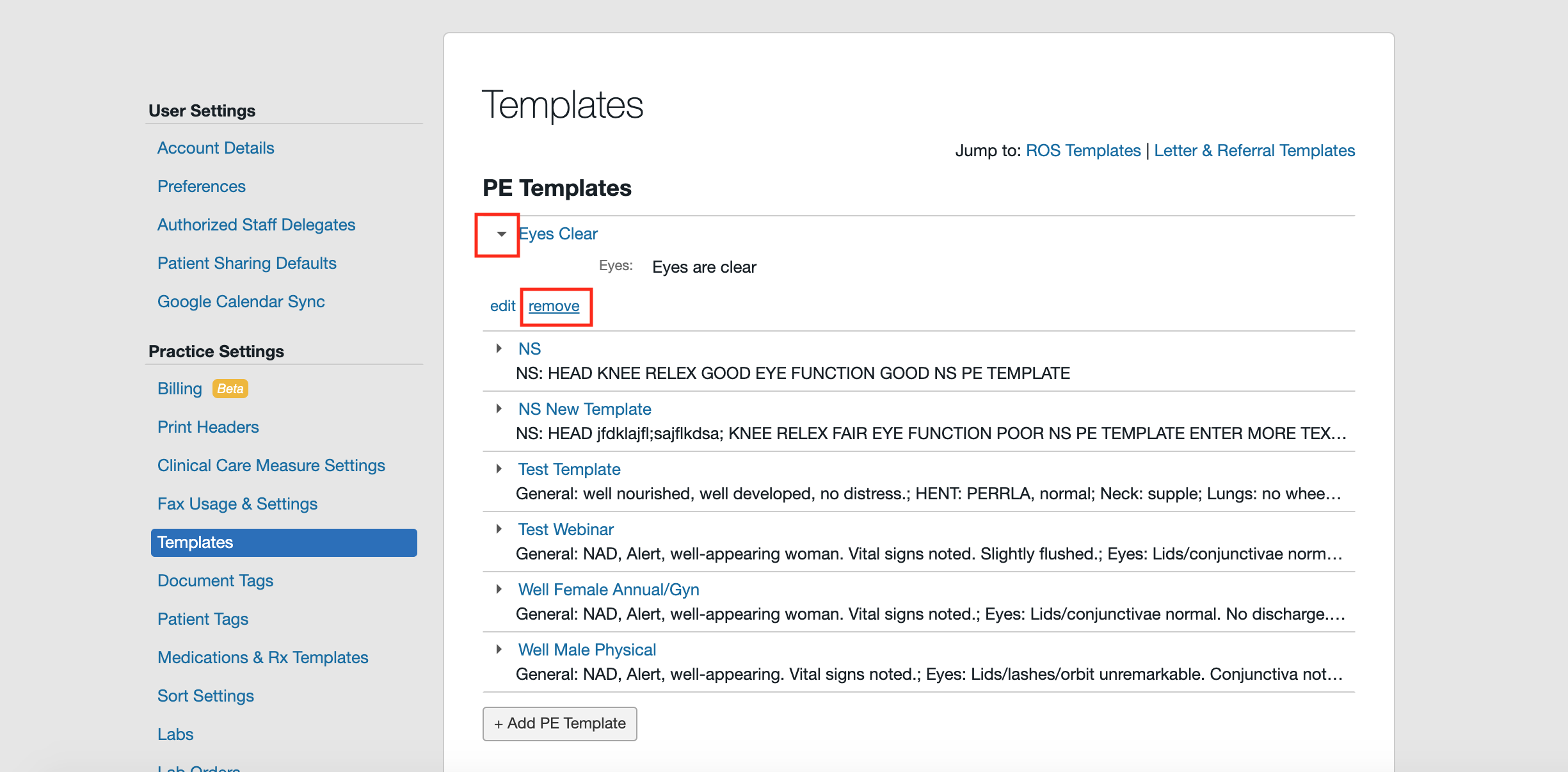Viewport: 1568px width, 772px height.
Task: Expand the Test Template details
Action: [x=499, y=468]
